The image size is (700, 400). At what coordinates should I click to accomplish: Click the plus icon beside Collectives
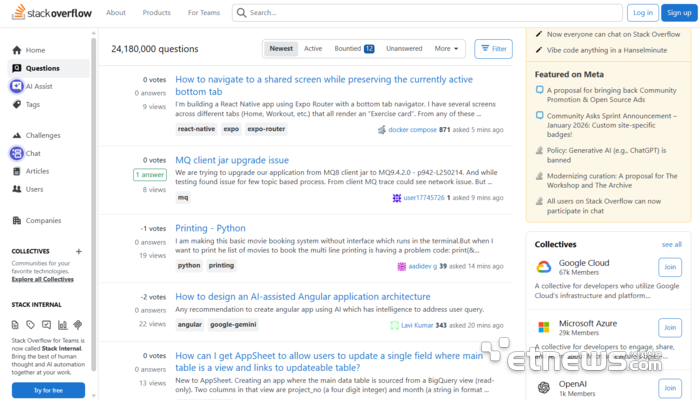pyautogui.click(x=79, y=251)
